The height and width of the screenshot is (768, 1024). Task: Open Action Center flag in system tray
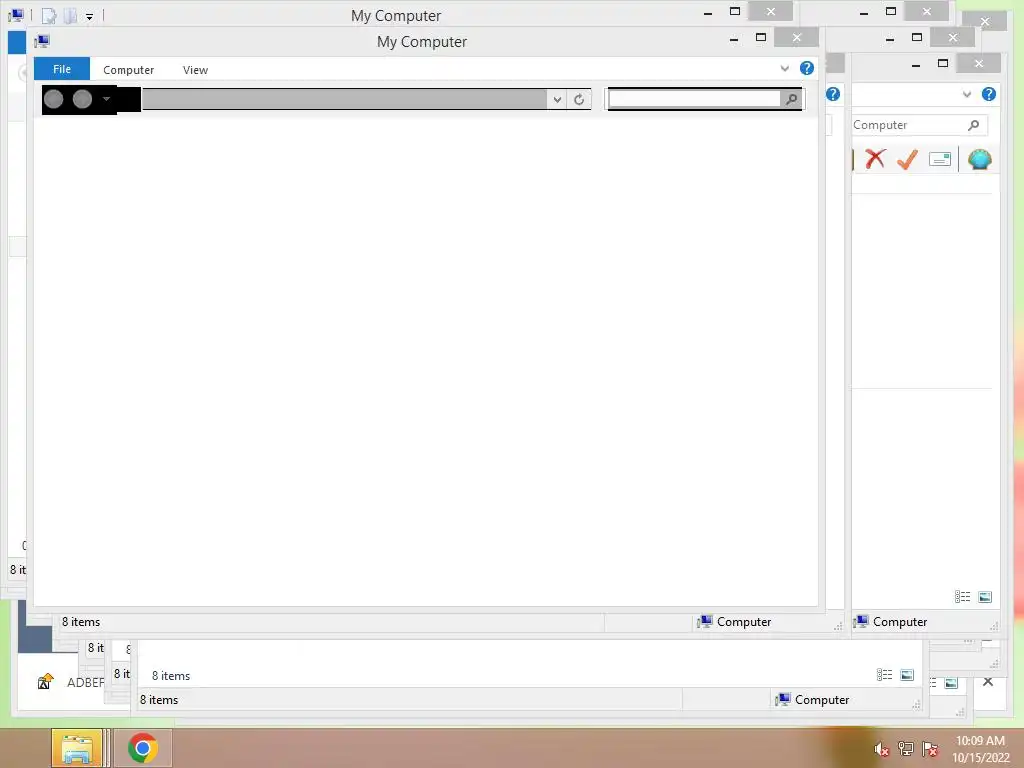(930, 749)
